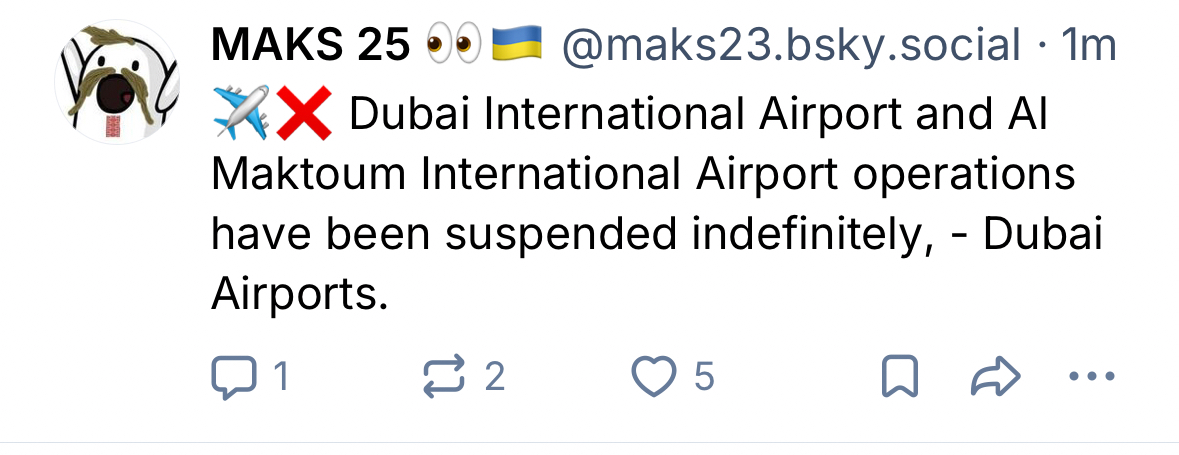This screenshot has width=1179, height=455.
Task: Open the MAKS 25 profile avatar
Action: click(x=116, y=82)
